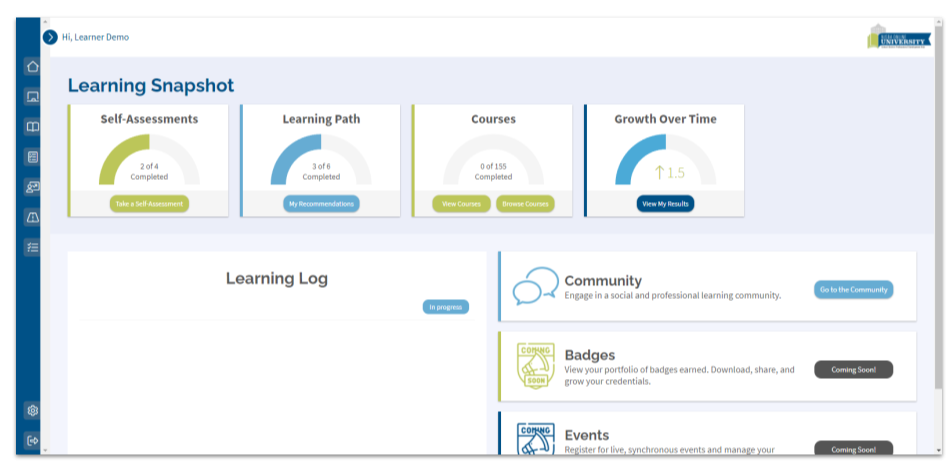
Task: Click the Learning Path card title
Action: pyautogui.click(x=321, y=119)
